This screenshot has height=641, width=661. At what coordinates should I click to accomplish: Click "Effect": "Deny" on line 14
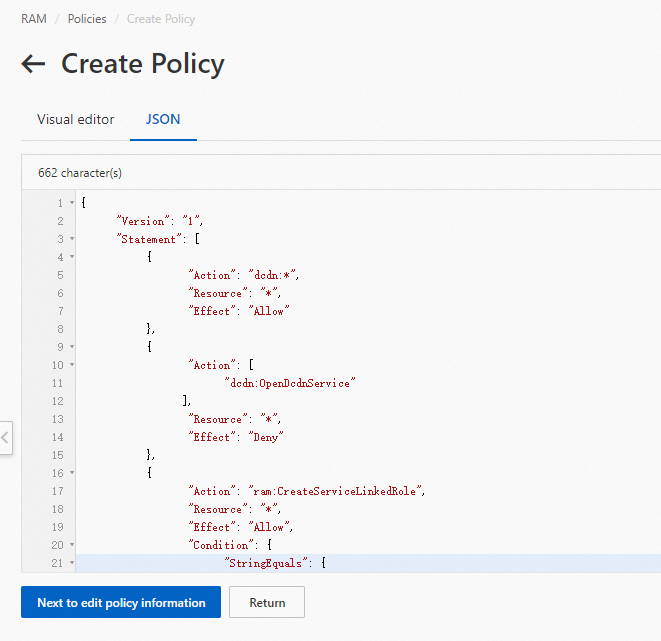point(236,437)
